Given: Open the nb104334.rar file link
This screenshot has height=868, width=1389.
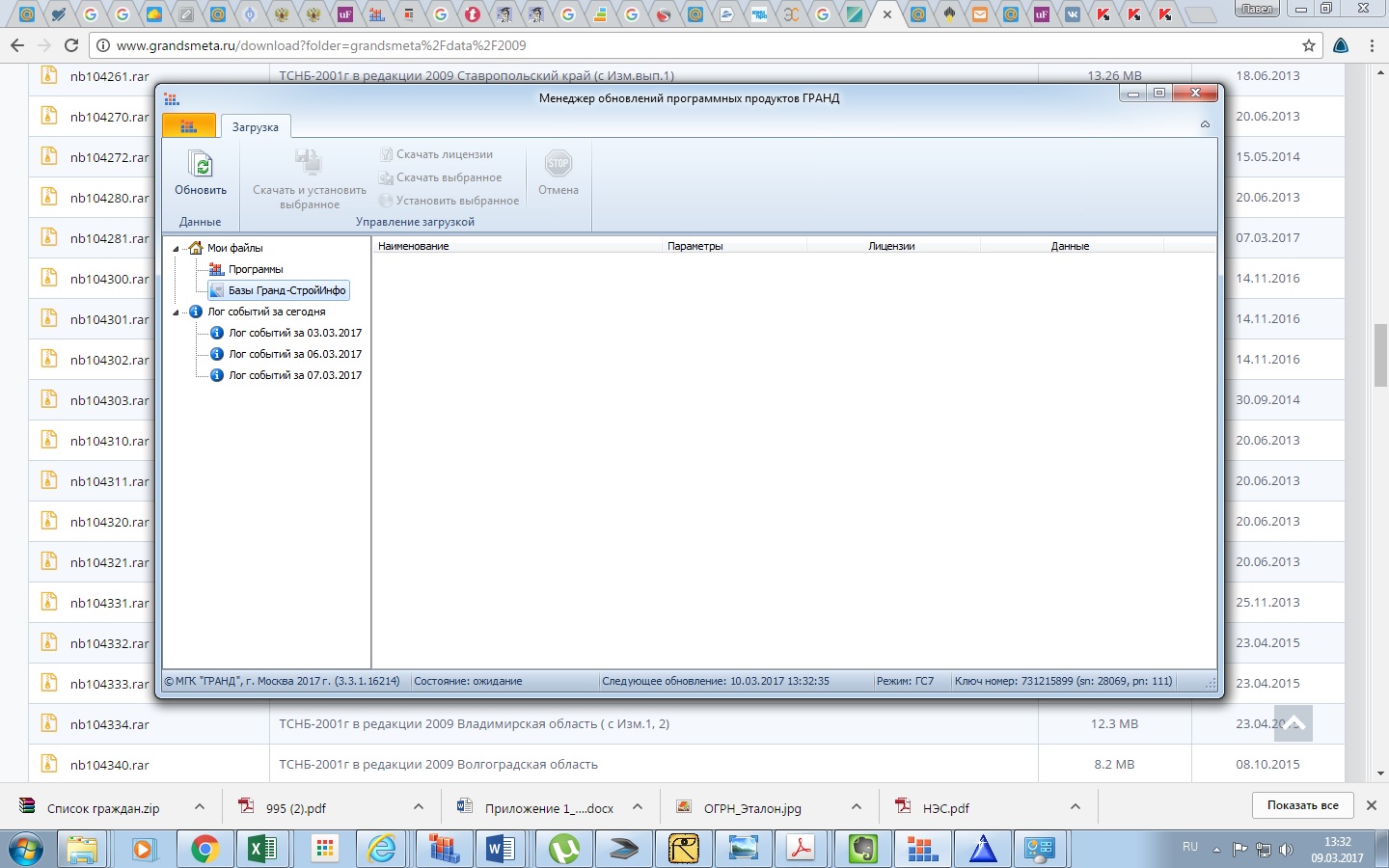Looking at the screenshot, I should coord(110,724).
